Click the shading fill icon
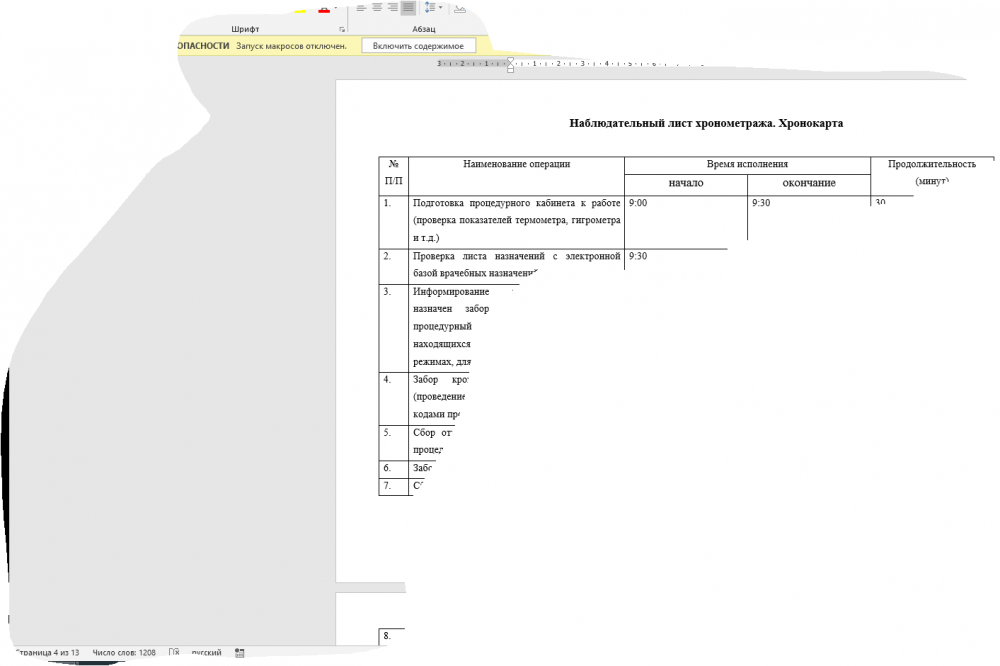Image resolution: width=1000 pixels, height=666 pixels. (x=459, y=8)
